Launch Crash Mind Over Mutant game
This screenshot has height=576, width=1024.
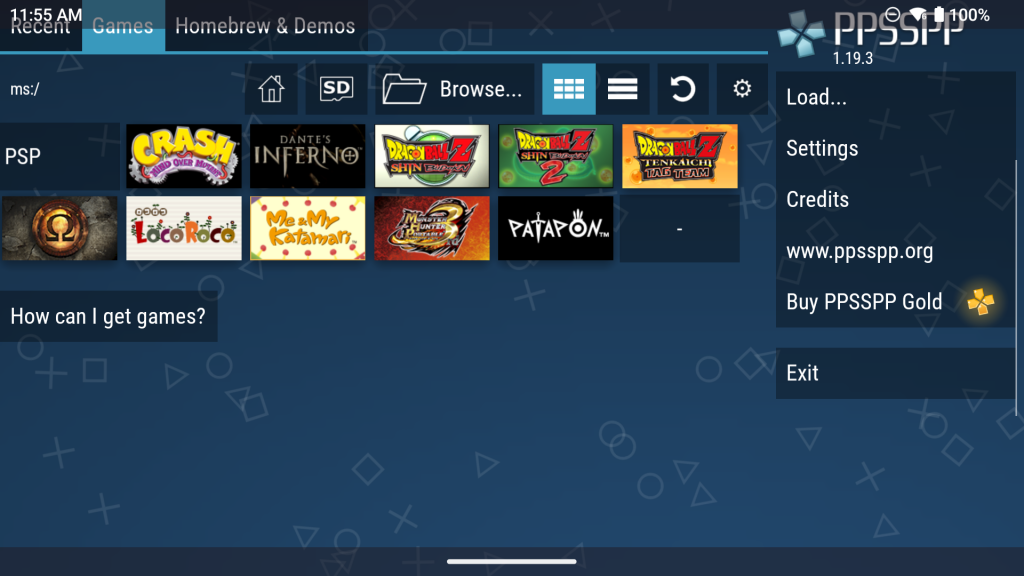click(x=184, y=156)
